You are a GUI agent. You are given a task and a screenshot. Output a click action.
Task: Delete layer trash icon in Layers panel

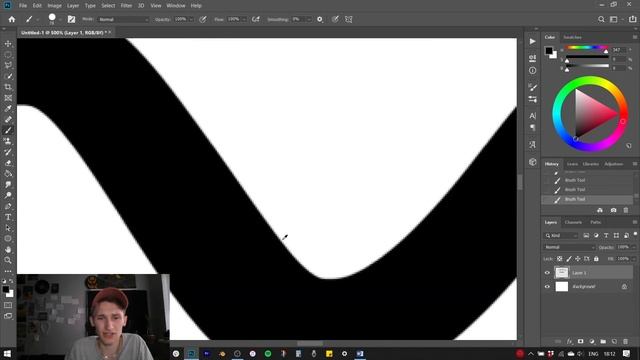[x=626, y=341]
